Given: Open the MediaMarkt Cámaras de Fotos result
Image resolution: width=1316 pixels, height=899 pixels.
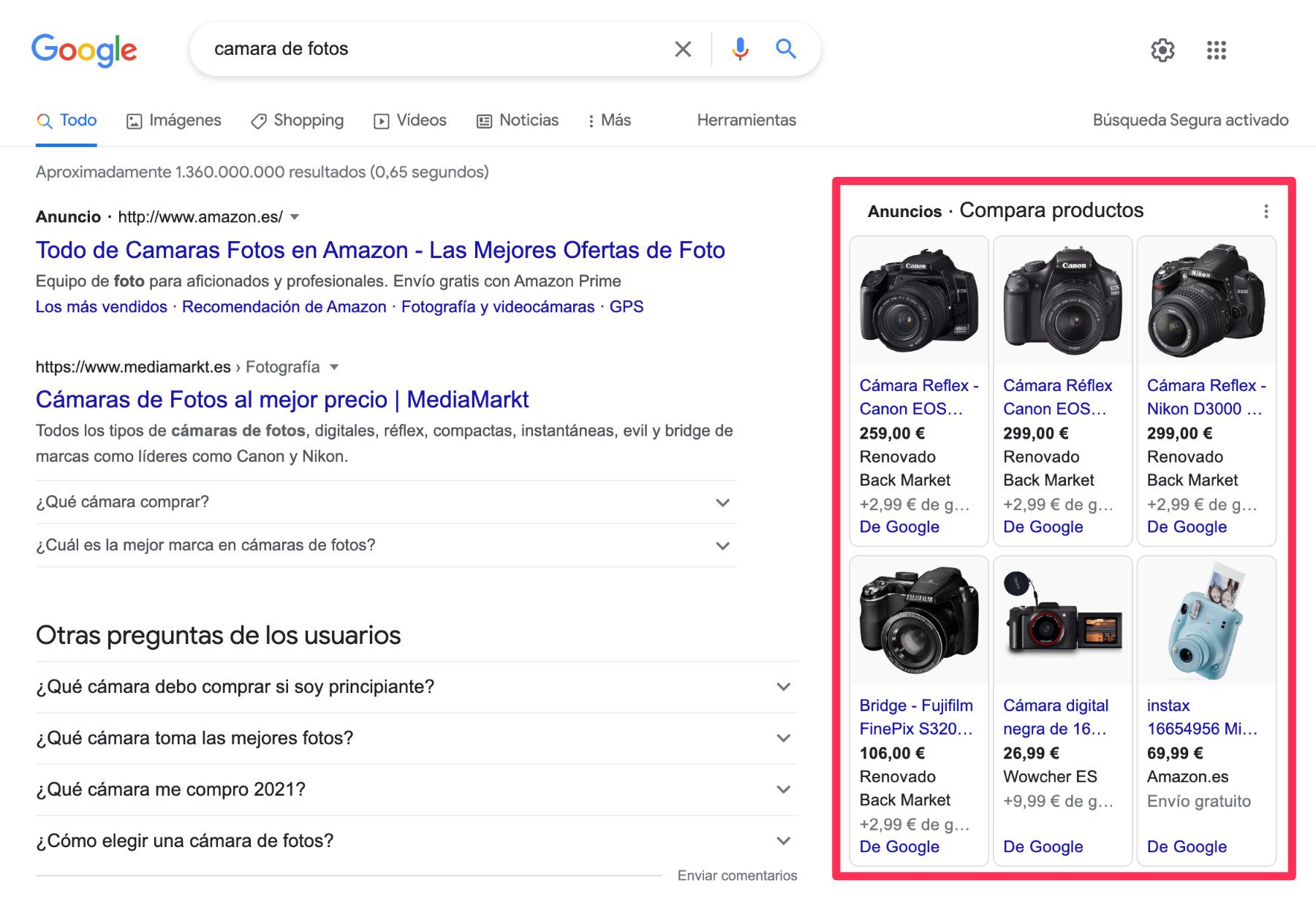Looking at the screenshot, I should (282, 400).
